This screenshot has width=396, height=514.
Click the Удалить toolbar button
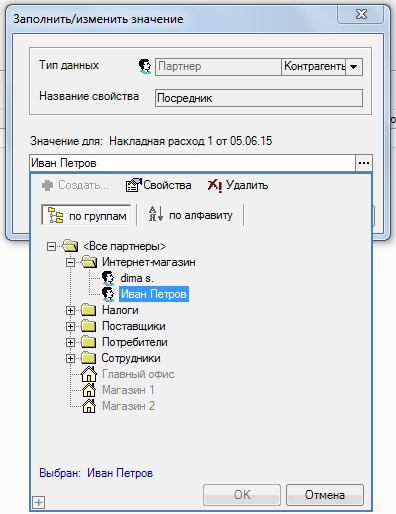click(238, 185)
